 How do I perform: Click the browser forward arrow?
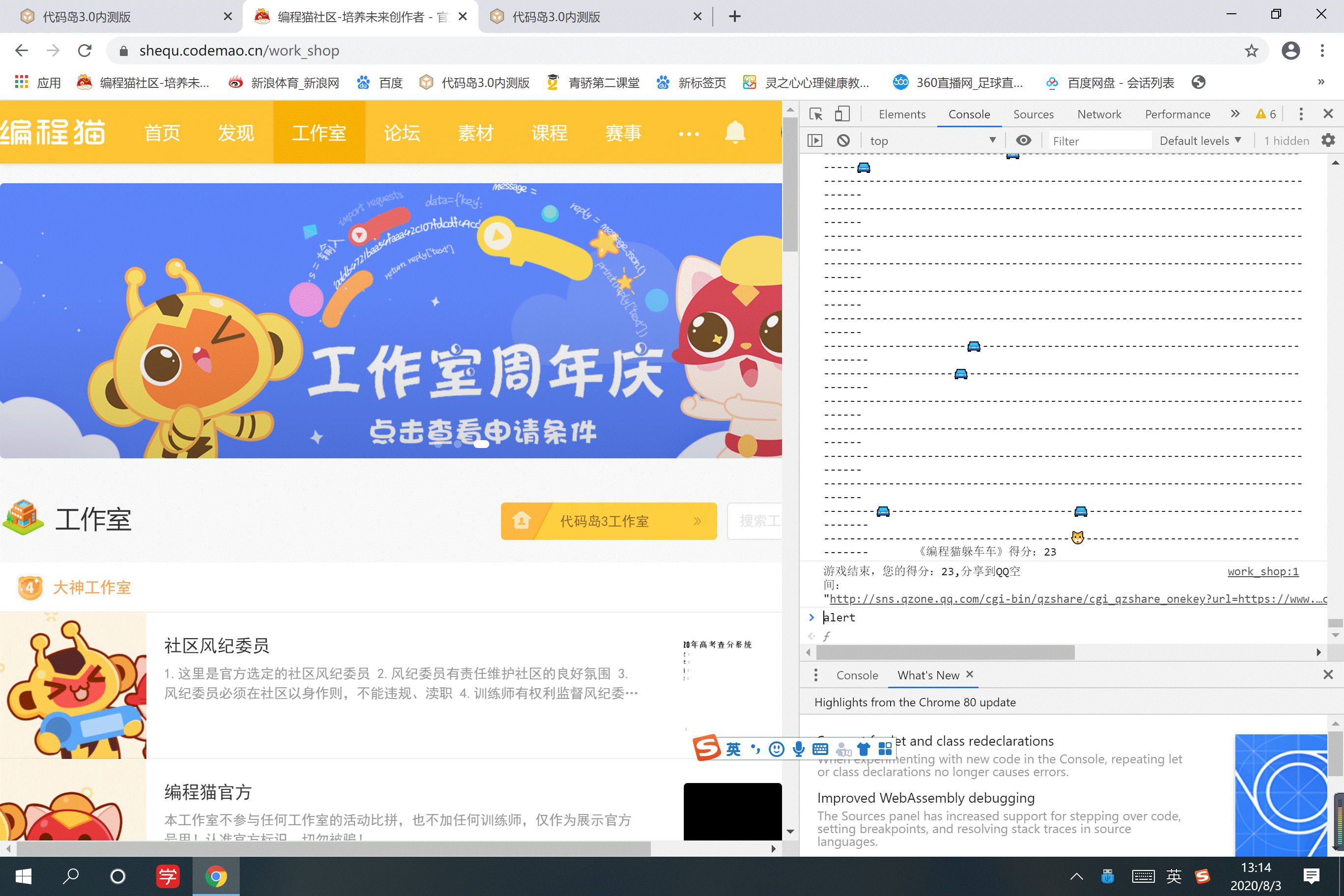pyautogui.click(x=53, y=50)
